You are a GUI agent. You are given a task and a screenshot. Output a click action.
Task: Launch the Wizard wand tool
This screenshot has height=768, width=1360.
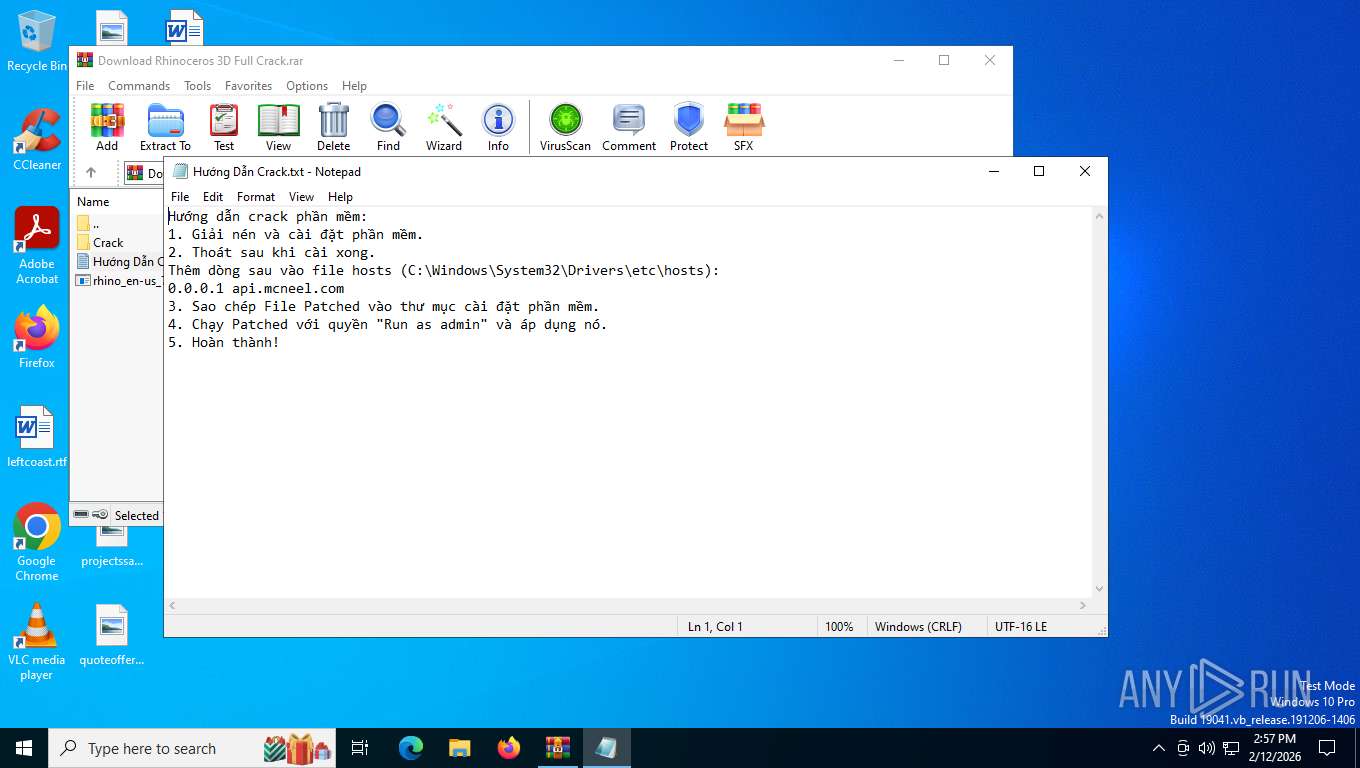(x=444, y=127)
